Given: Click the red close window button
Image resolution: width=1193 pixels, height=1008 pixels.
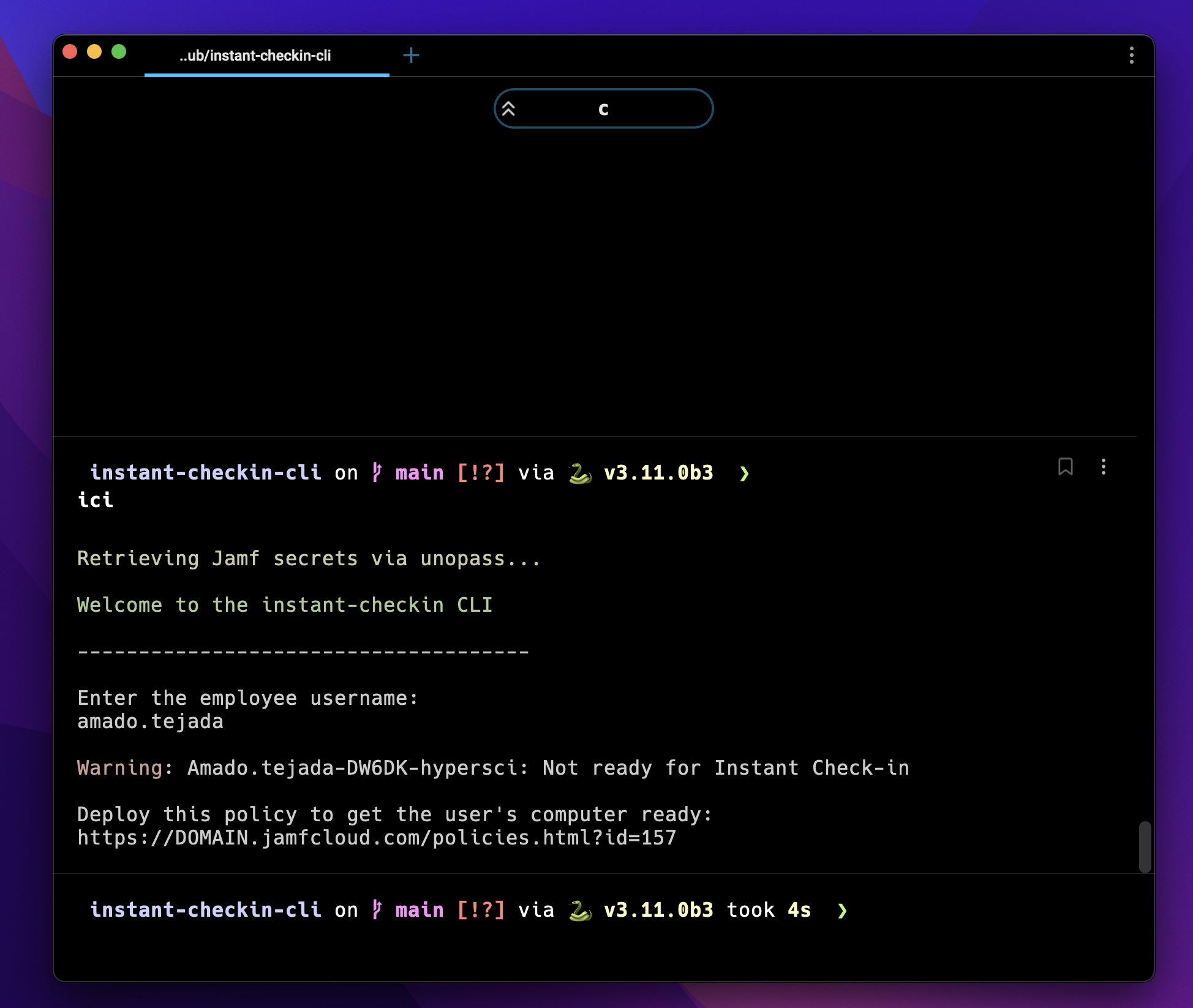Looking at the screenshot, I should [x=70, y=52].
